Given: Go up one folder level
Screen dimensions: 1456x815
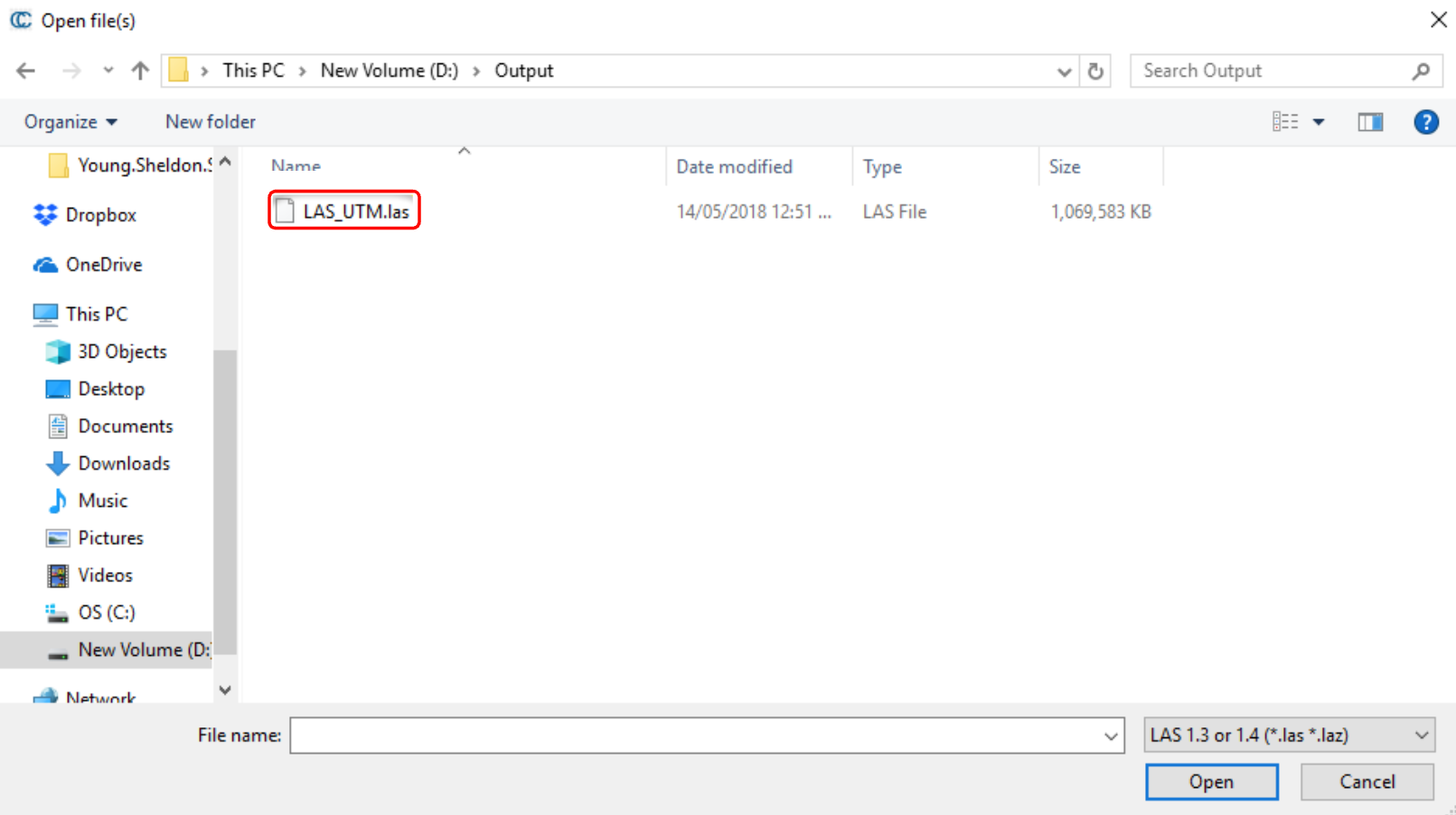Looking at the screenshot, I should [x=140, y=70].
